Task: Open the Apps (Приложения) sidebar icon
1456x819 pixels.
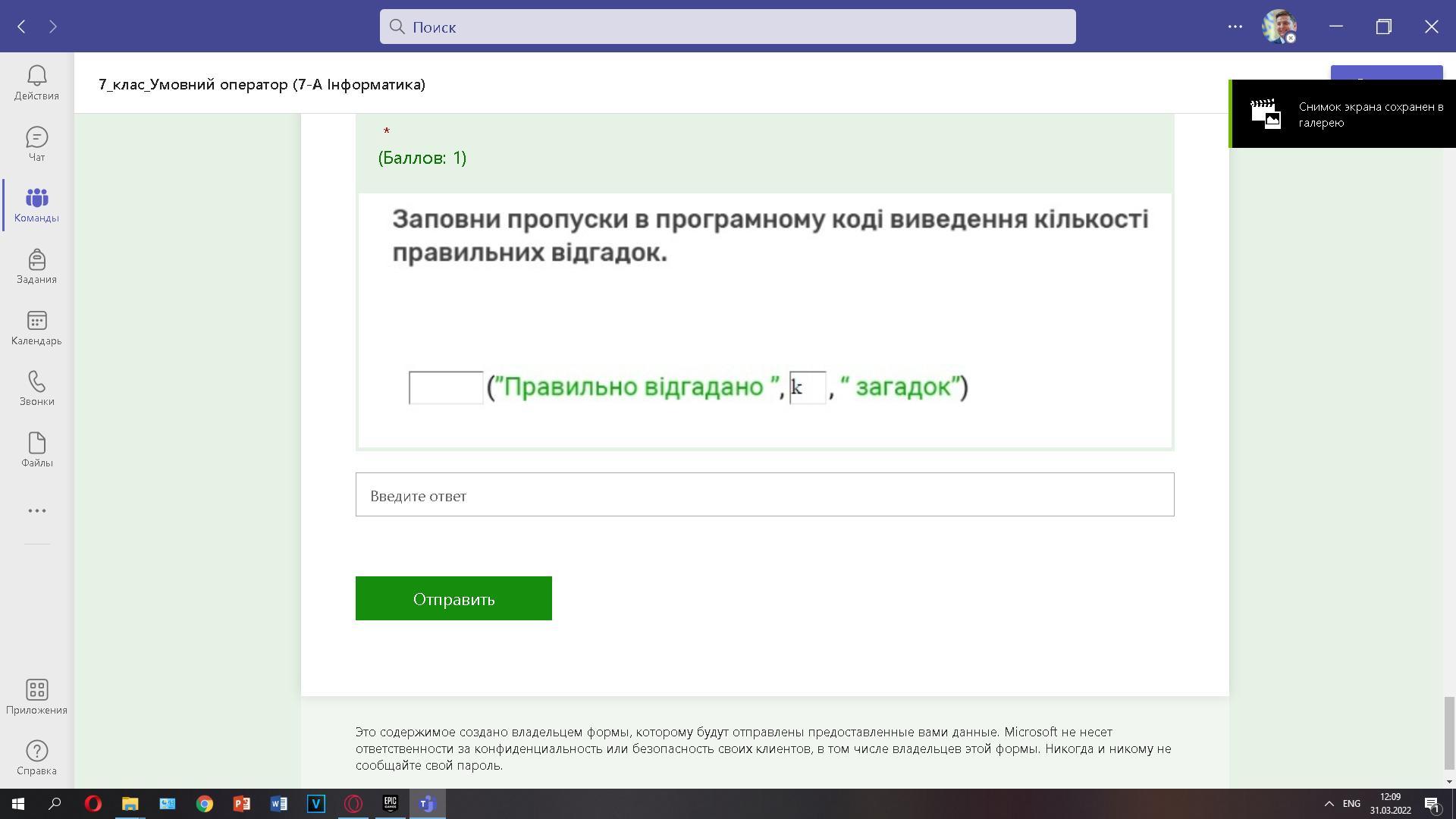Action: coord(36,697)
